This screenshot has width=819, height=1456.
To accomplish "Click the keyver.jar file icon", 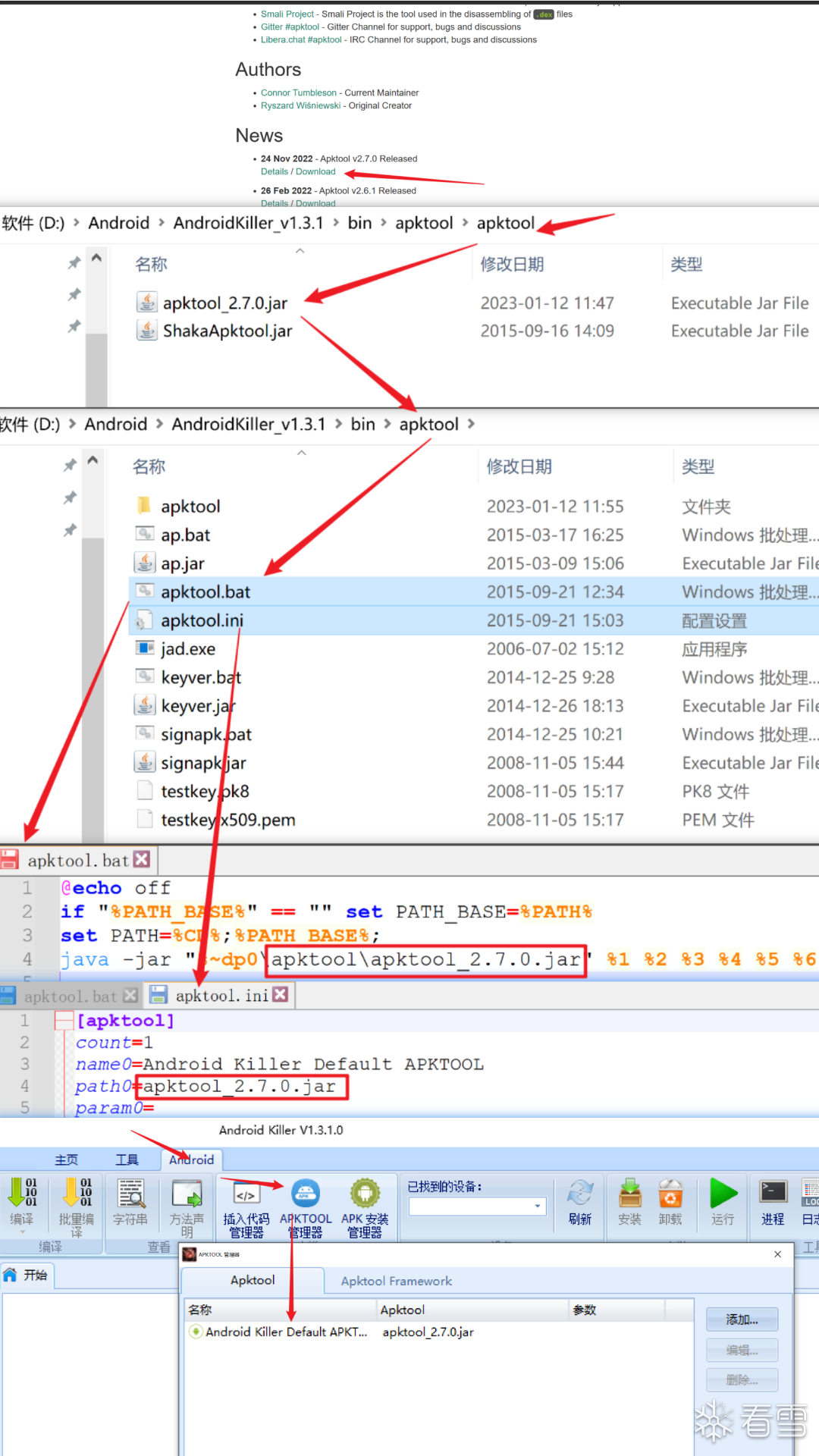I will [144, 705].
